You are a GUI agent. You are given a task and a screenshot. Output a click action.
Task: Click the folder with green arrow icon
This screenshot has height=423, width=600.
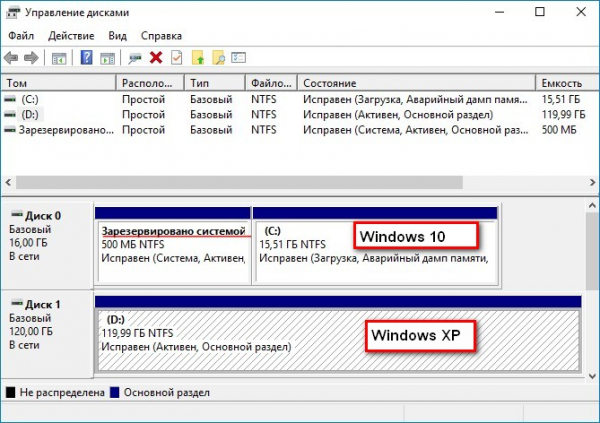[198, 58]
